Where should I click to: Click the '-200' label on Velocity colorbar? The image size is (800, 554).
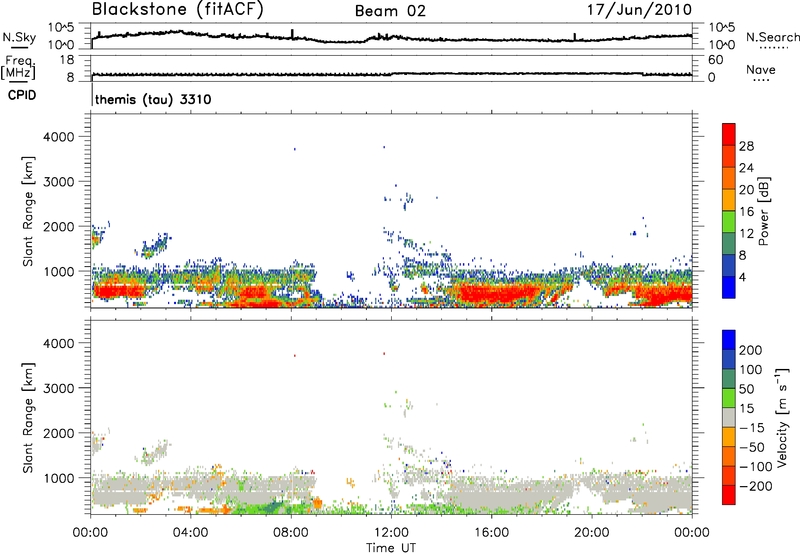tap(756, 486)
